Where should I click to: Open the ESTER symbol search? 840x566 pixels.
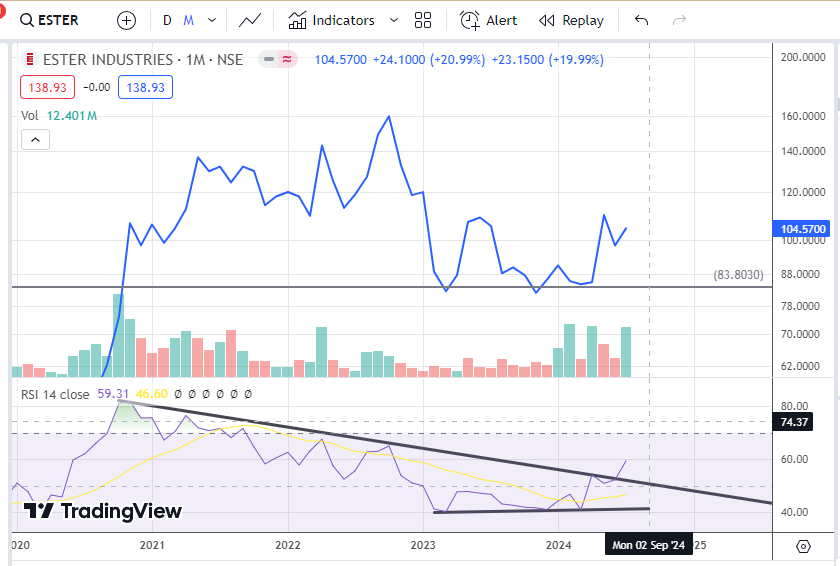(49, 20)
